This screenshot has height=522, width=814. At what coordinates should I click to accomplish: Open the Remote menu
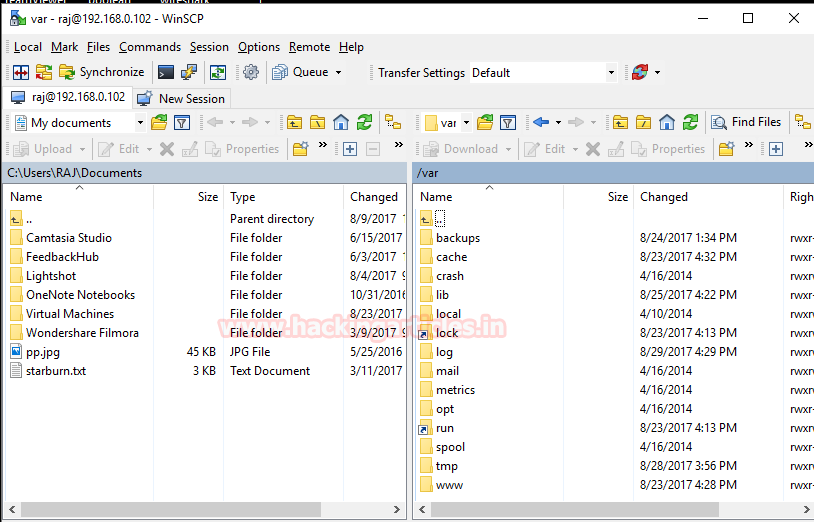pyautogui.click(x=309, y=47)
